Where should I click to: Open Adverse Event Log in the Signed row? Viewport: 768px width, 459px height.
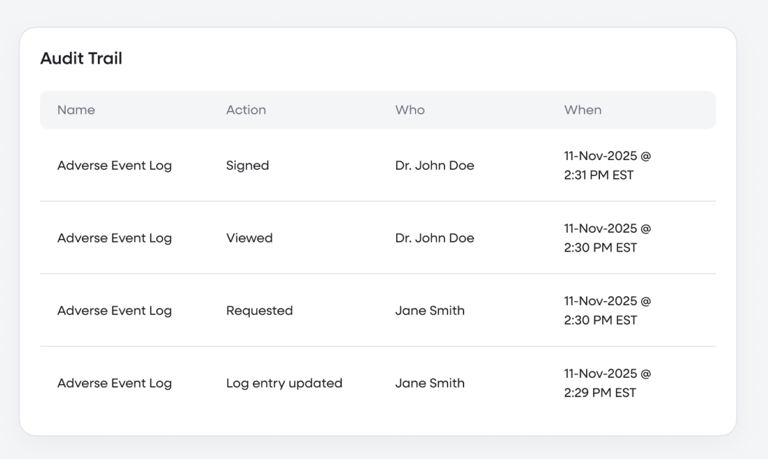[114, 166]
